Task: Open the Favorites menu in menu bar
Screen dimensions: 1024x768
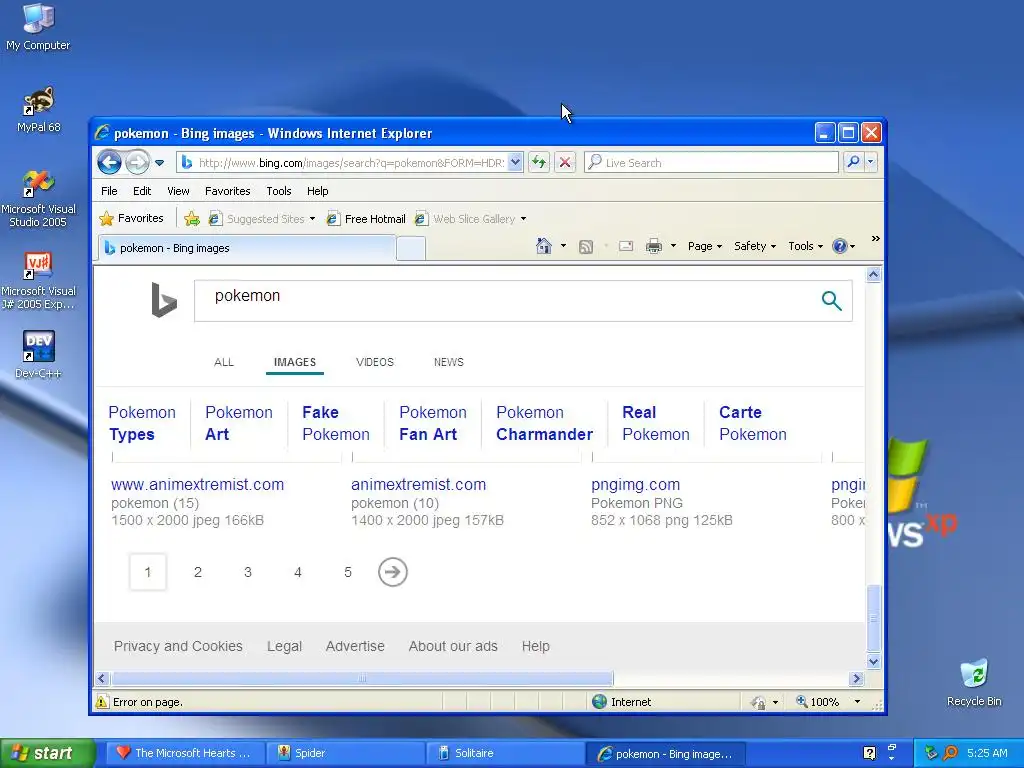Action: (x=227, y=191)
